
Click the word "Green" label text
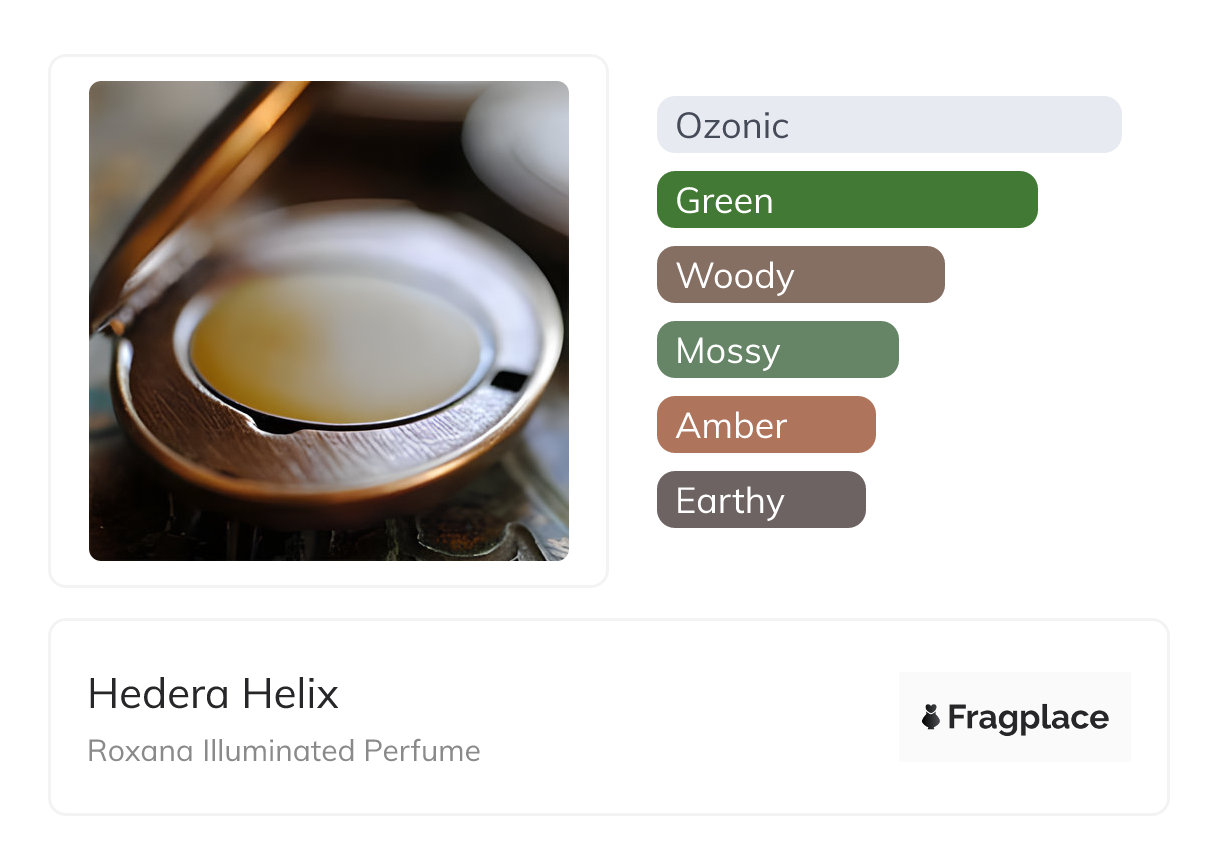(x=724, y=201)
